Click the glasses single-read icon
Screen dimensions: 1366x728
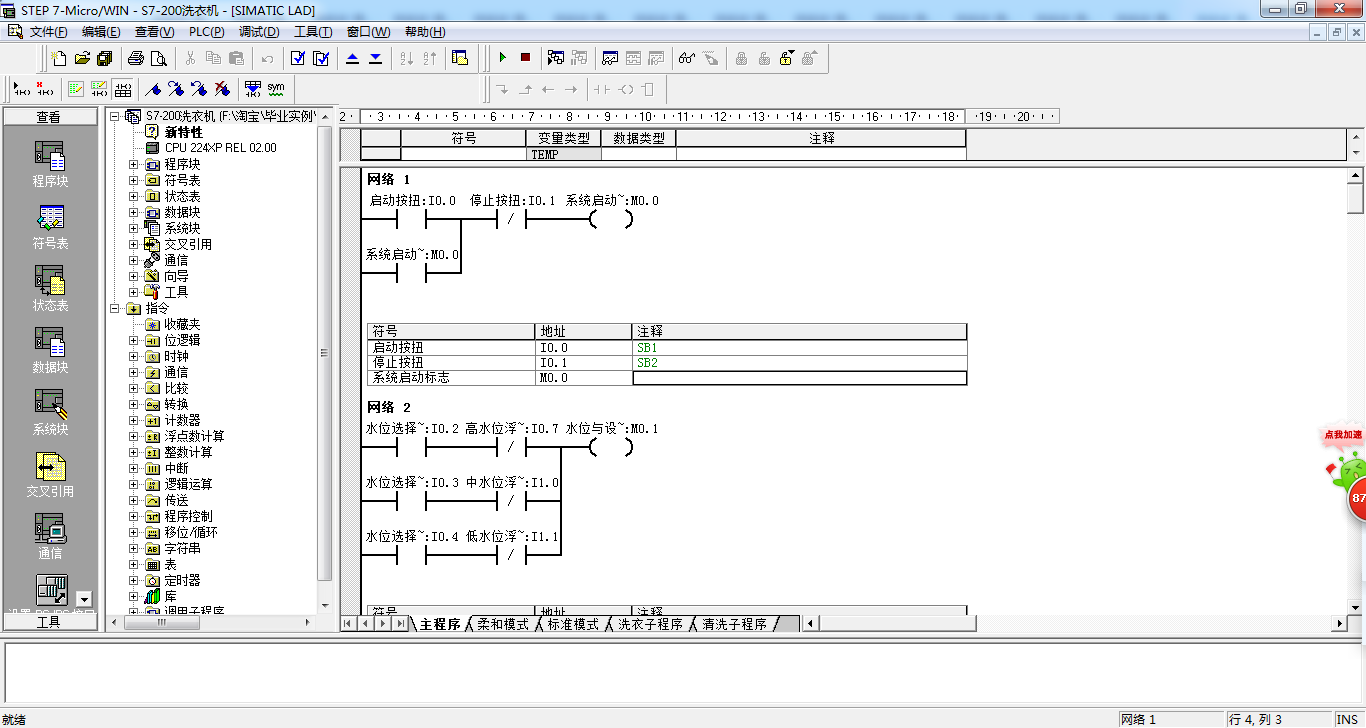[x=687, y=58]
